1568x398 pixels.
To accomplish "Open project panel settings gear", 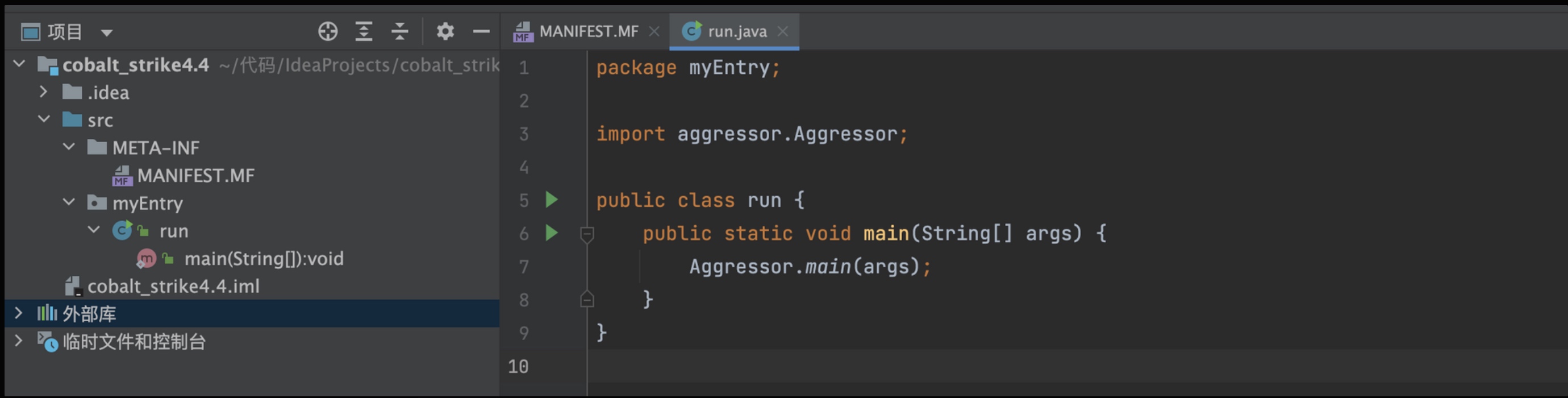I will click(445, 31).
